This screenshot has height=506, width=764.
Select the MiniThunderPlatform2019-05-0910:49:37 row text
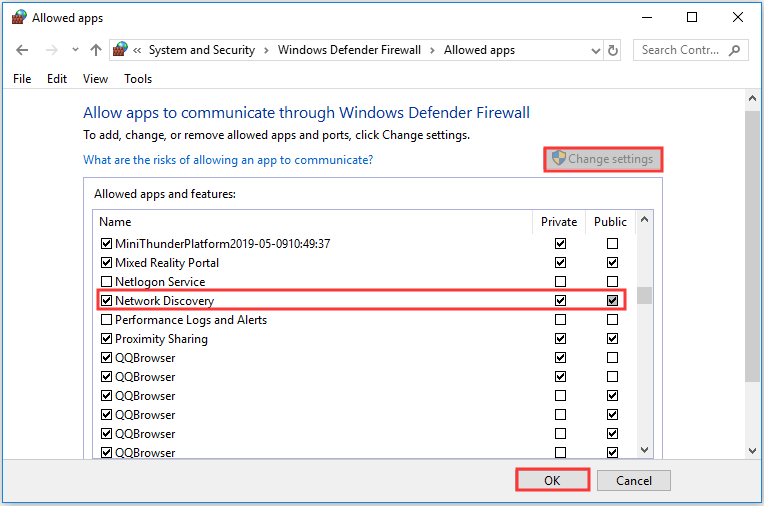click(x=223, y=244)
